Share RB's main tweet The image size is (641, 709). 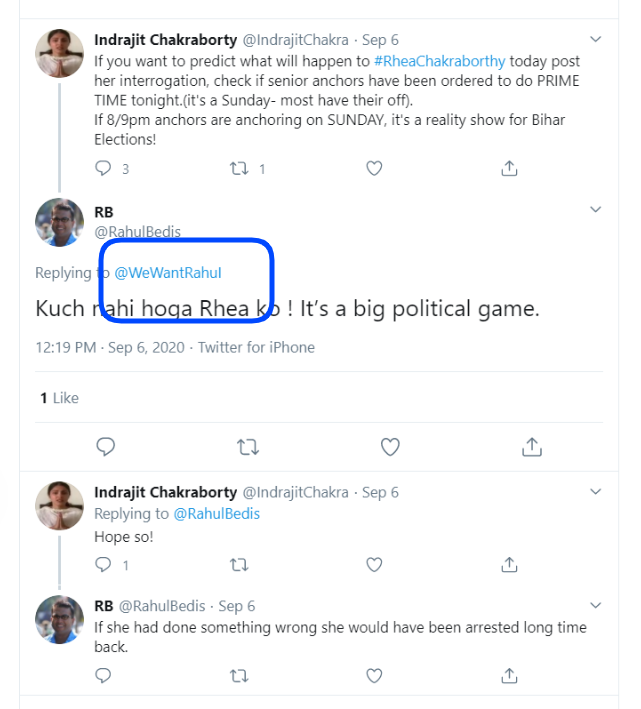532,446
